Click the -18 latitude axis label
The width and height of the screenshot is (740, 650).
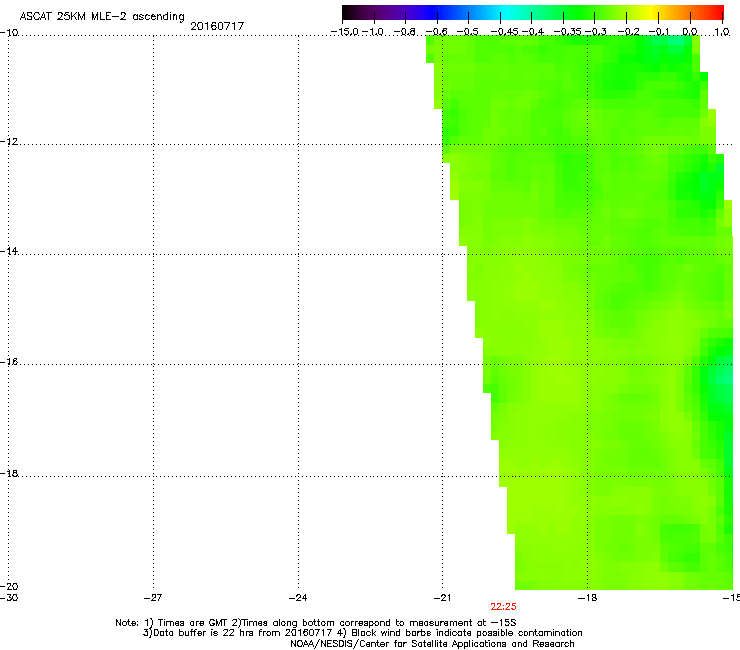[x=9, y=473]
